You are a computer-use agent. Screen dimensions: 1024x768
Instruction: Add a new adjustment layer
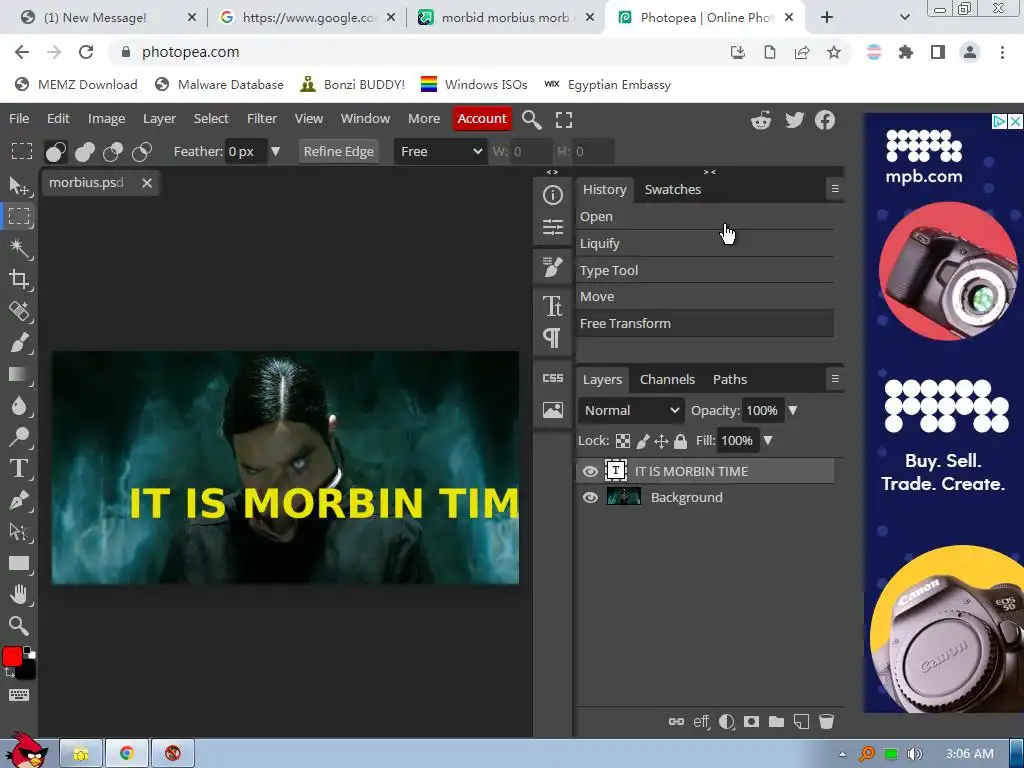726,722
